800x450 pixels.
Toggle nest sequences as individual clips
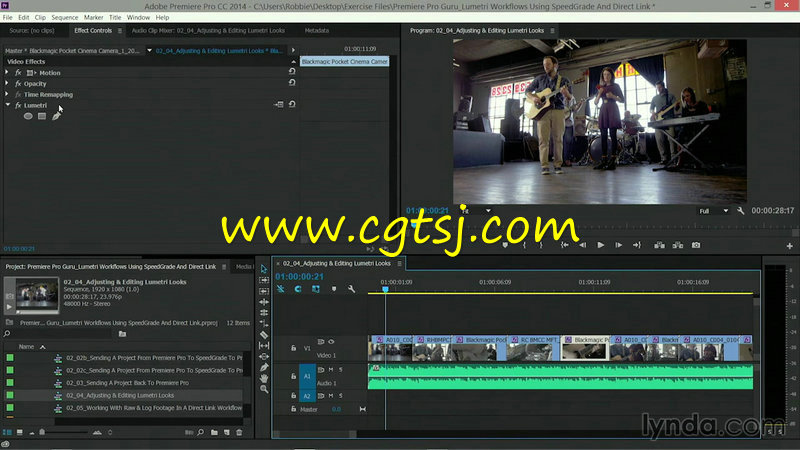[281, 289]
